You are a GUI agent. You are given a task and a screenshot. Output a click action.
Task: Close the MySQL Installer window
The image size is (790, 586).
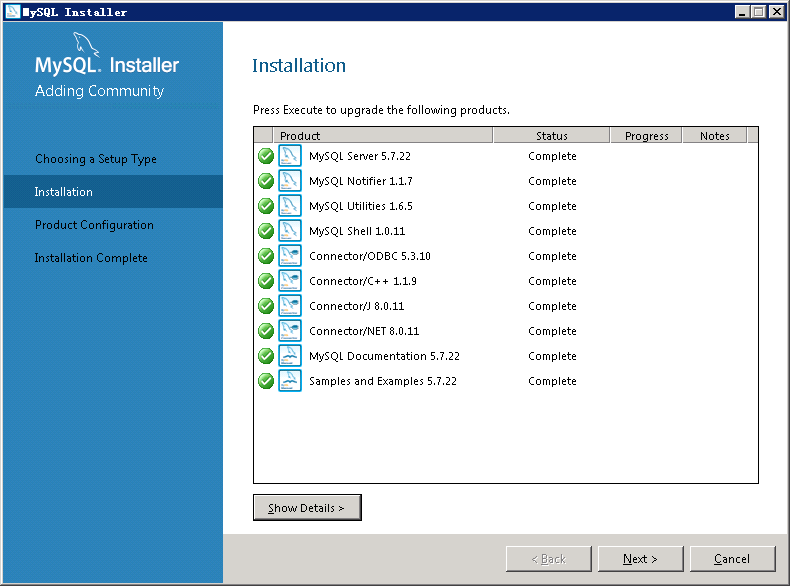pos(776,12)
